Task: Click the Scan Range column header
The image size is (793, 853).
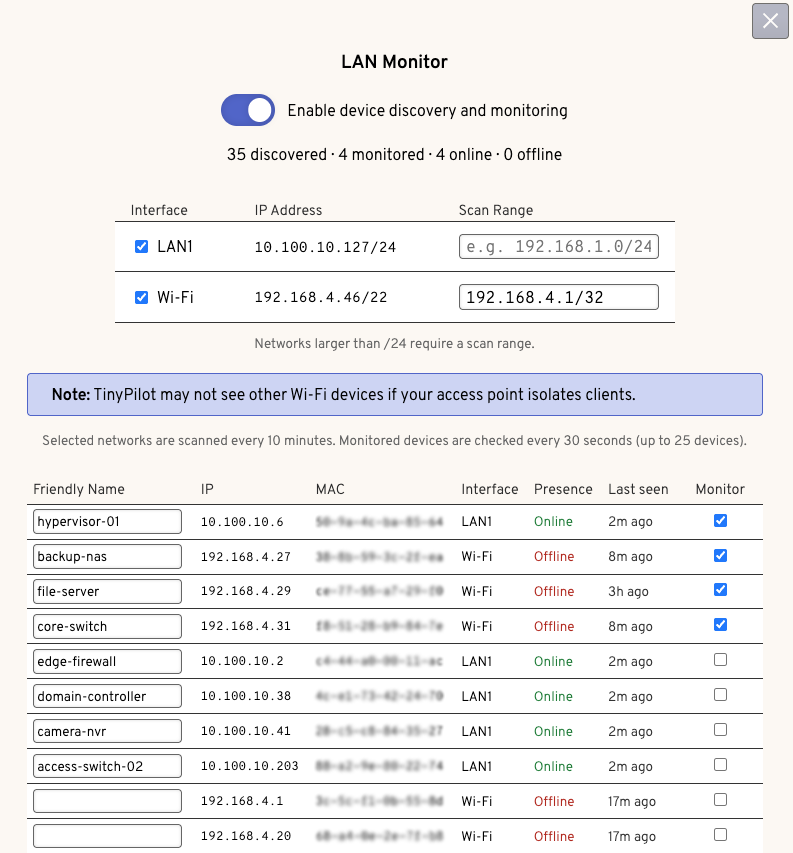Action: (x=495, y=210)
